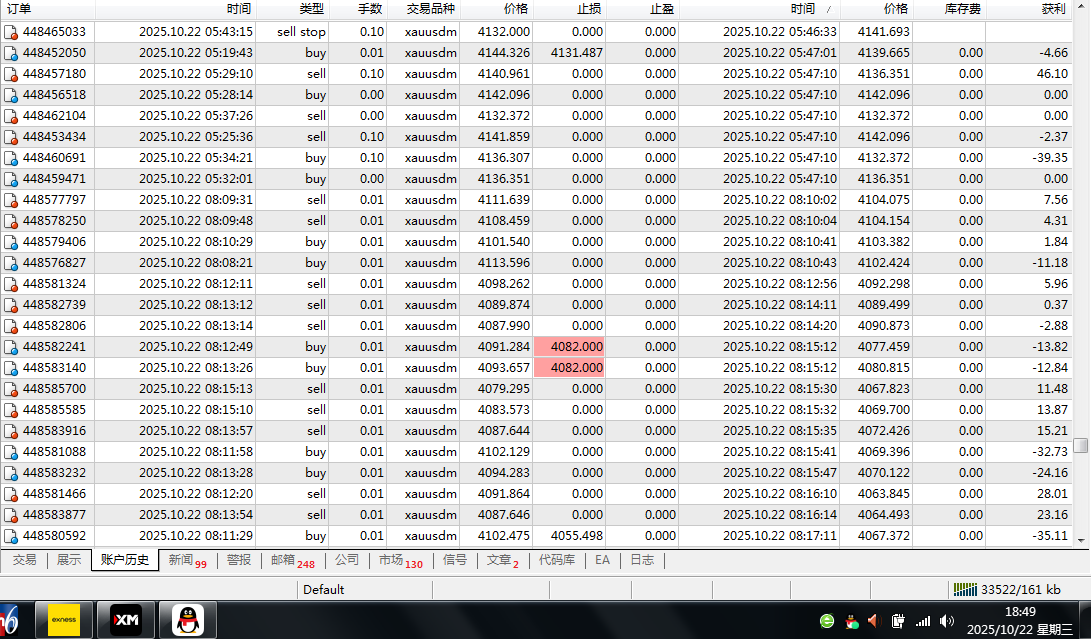
Task: Open the 新闻 tab with 99 unread
Action: [186, 560]
